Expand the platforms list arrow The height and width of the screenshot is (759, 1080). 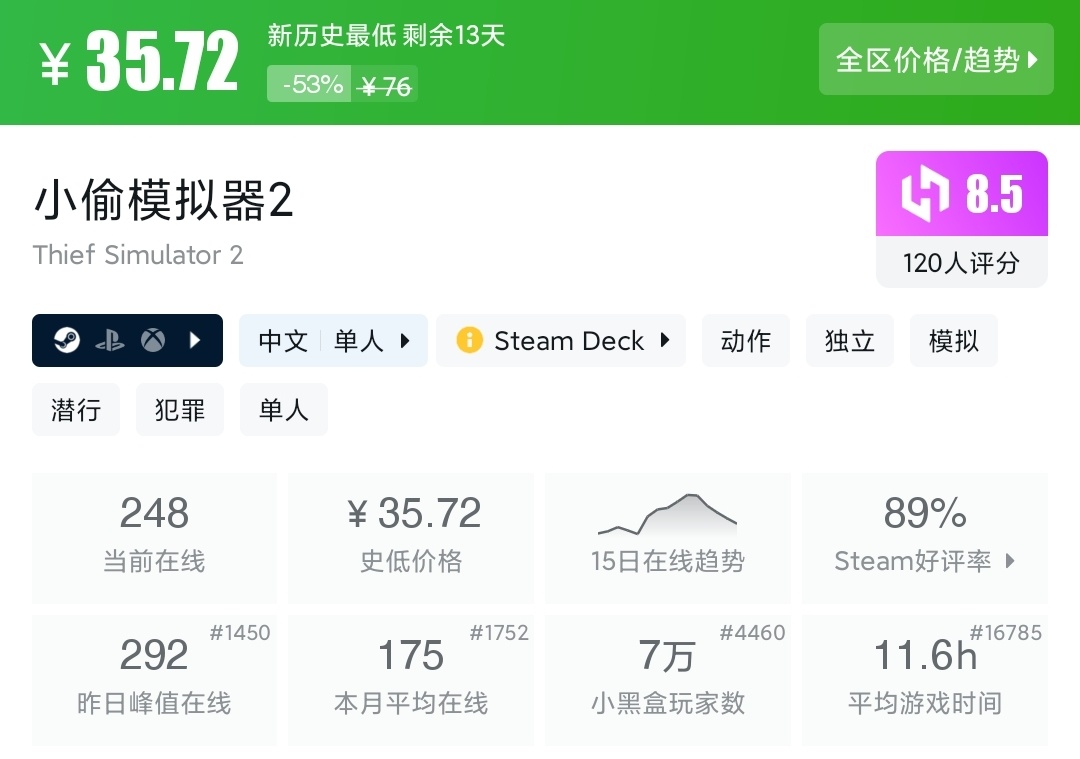pyautogui.click(x=196, y=341)
